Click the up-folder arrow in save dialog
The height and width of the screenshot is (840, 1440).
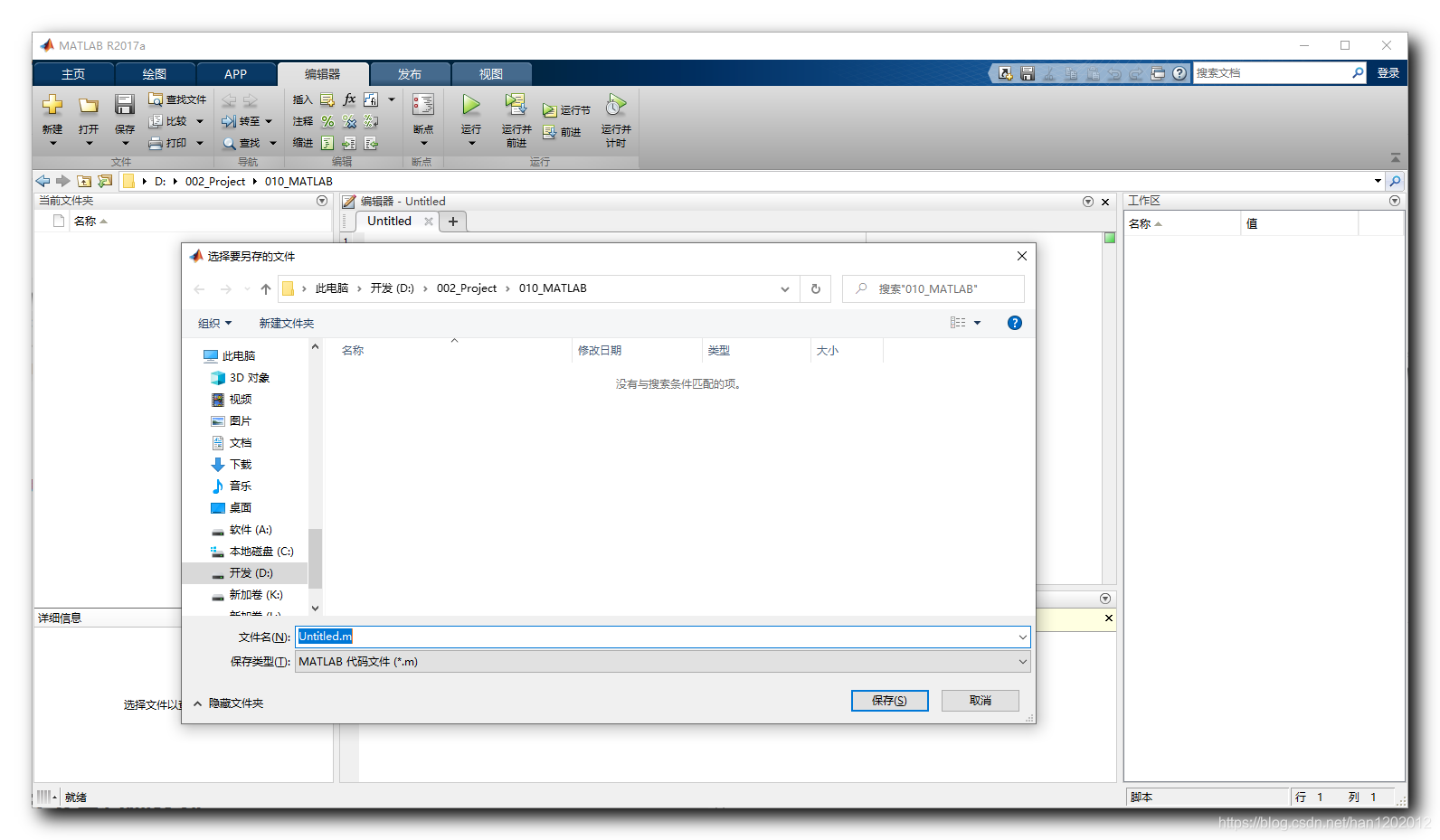265,289
